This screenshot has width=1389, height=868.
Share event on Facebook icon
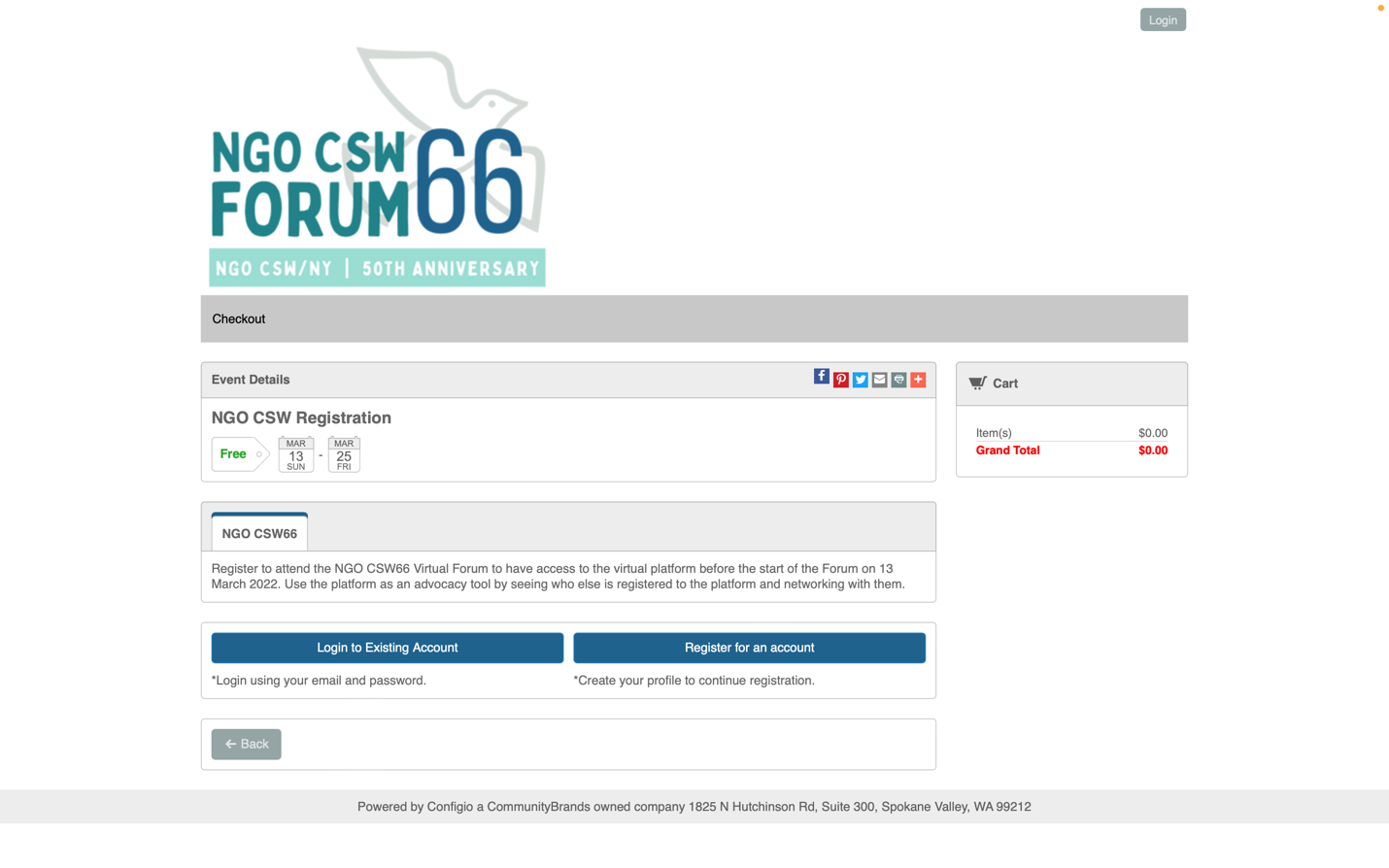click(821, 377)
